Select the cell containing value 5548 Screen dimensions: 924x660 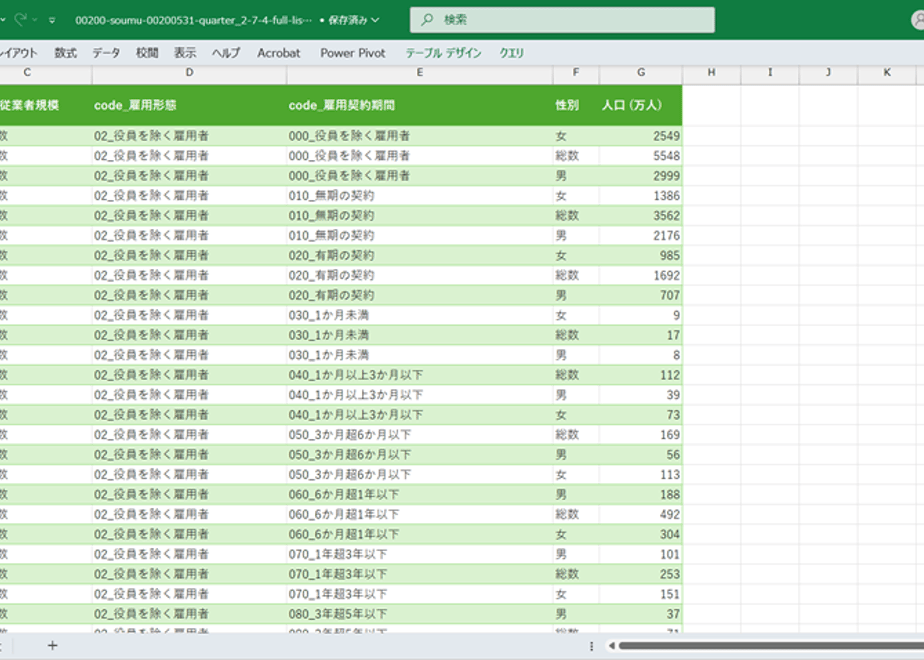641,156
